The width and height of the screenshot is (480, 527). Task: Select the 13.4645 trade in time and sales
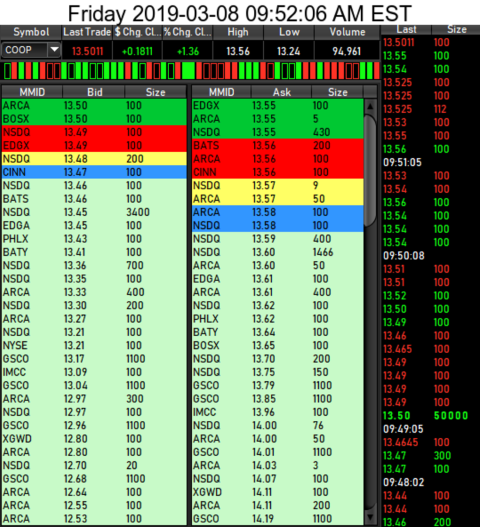pos(431,443)
